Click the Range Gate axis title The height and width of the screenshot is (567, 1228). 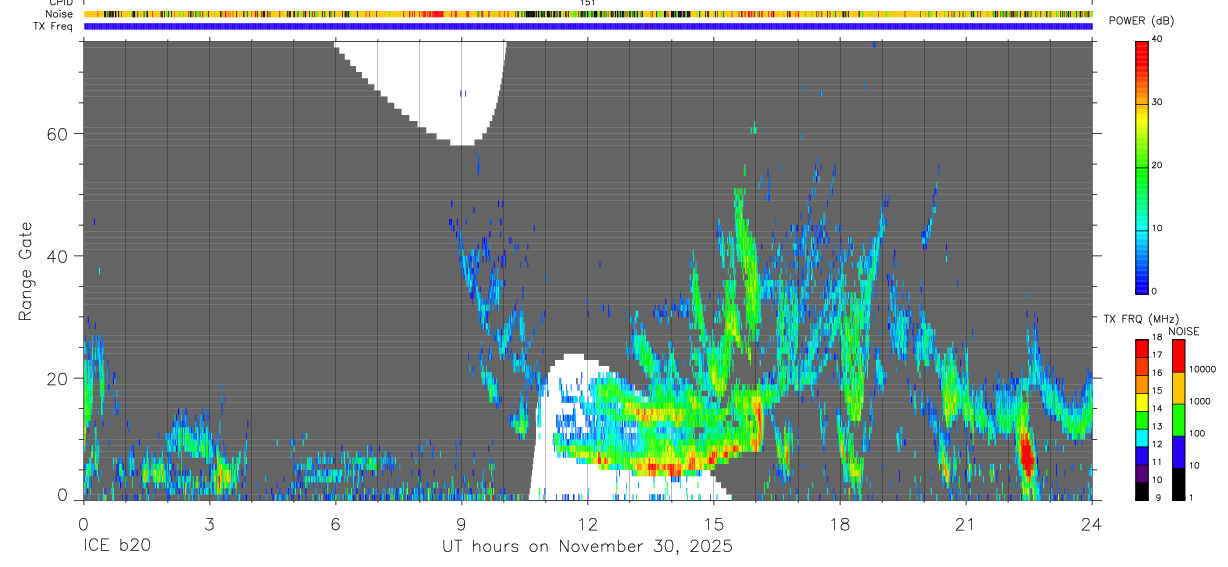[x=25, y=271]
